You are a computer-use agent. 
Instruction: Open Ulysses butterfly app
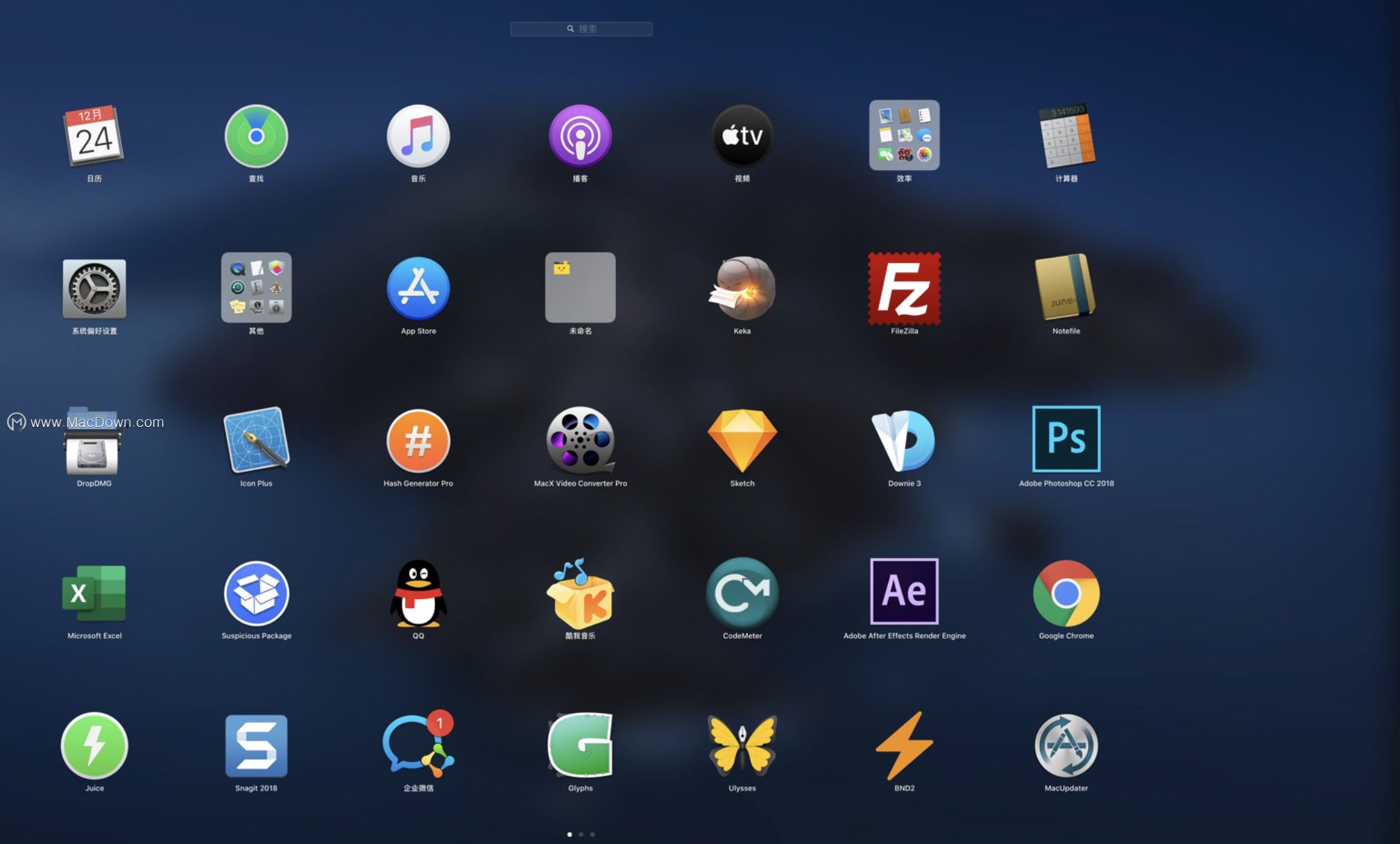click(742, 745)
